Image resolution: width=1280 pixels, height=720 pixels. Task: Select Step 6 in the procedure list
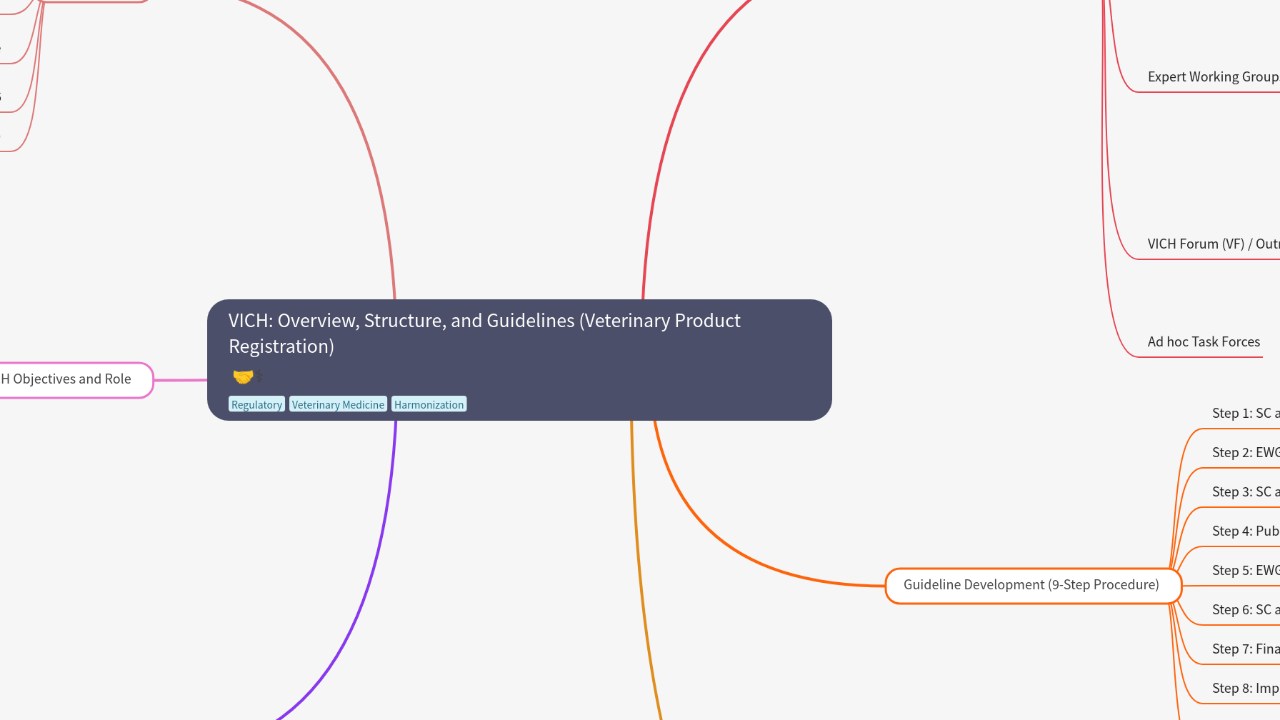1245,609
